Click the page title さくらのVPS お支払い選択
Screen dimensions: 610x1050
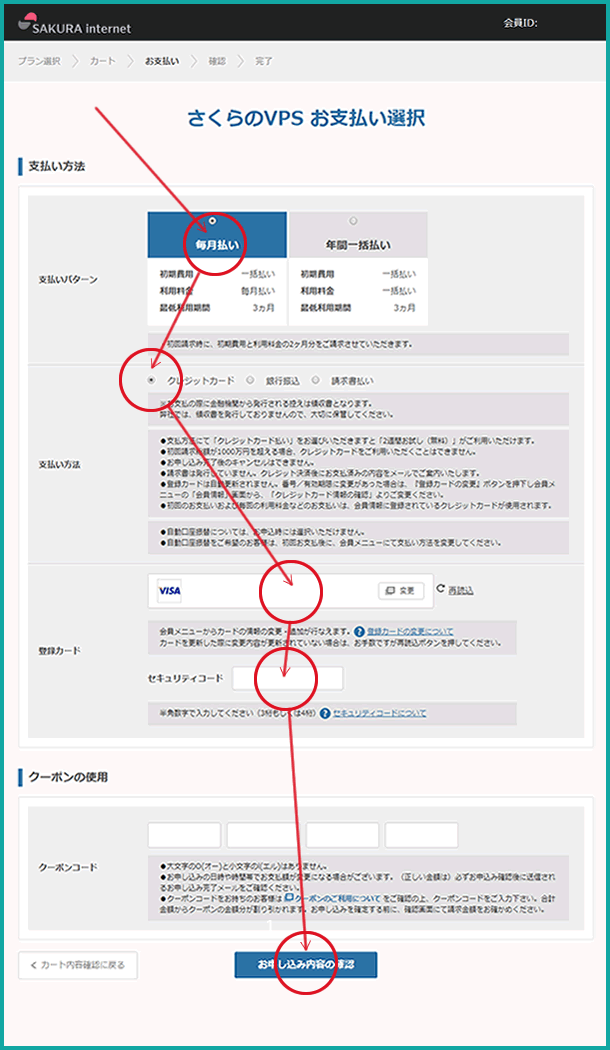tap(306, 118)
